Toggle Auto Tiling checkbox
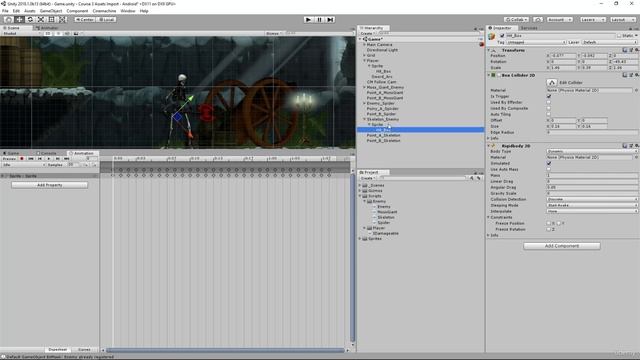 549,115
